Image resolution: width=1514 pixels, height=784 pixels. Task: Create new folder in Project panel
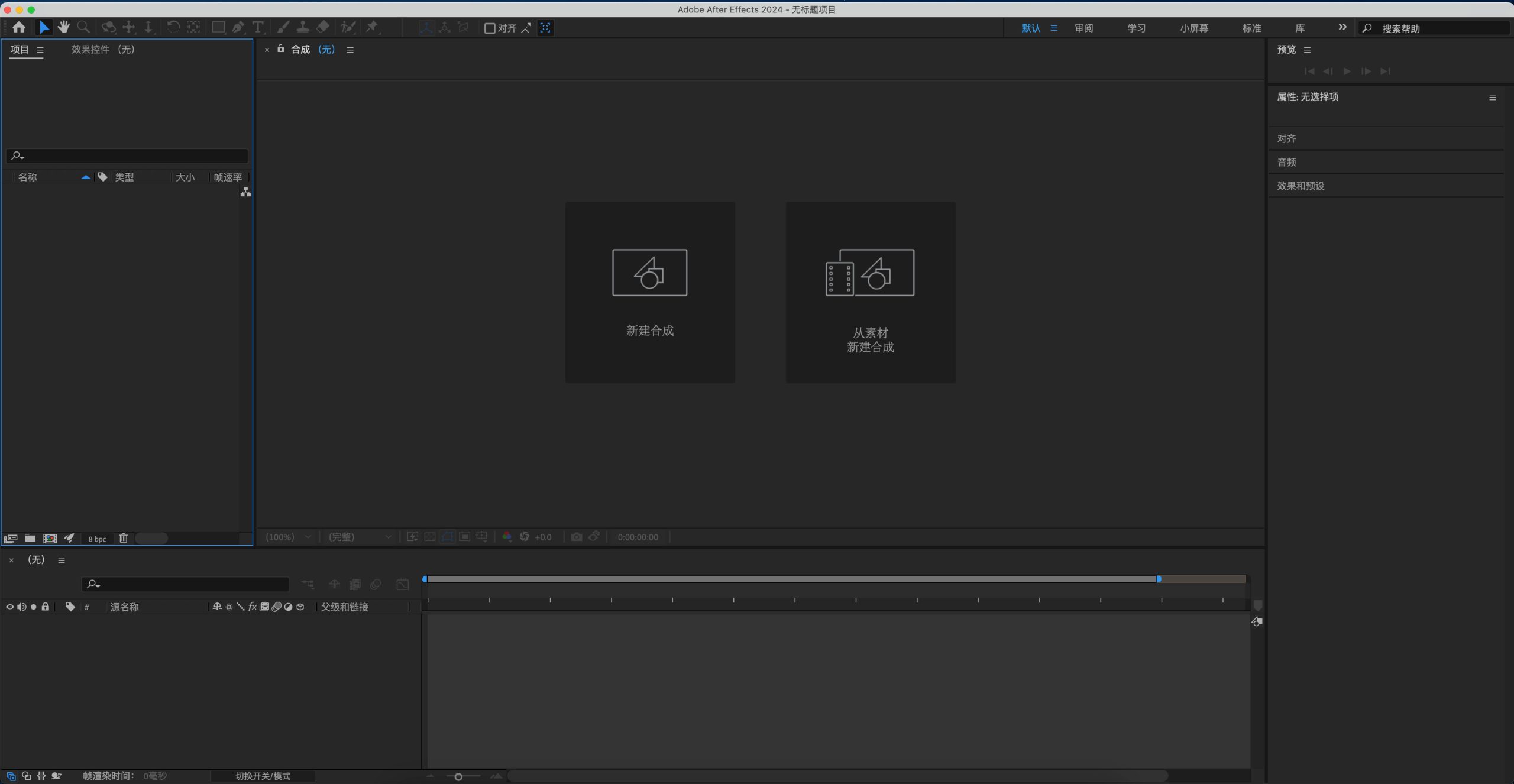pos(30,538)
